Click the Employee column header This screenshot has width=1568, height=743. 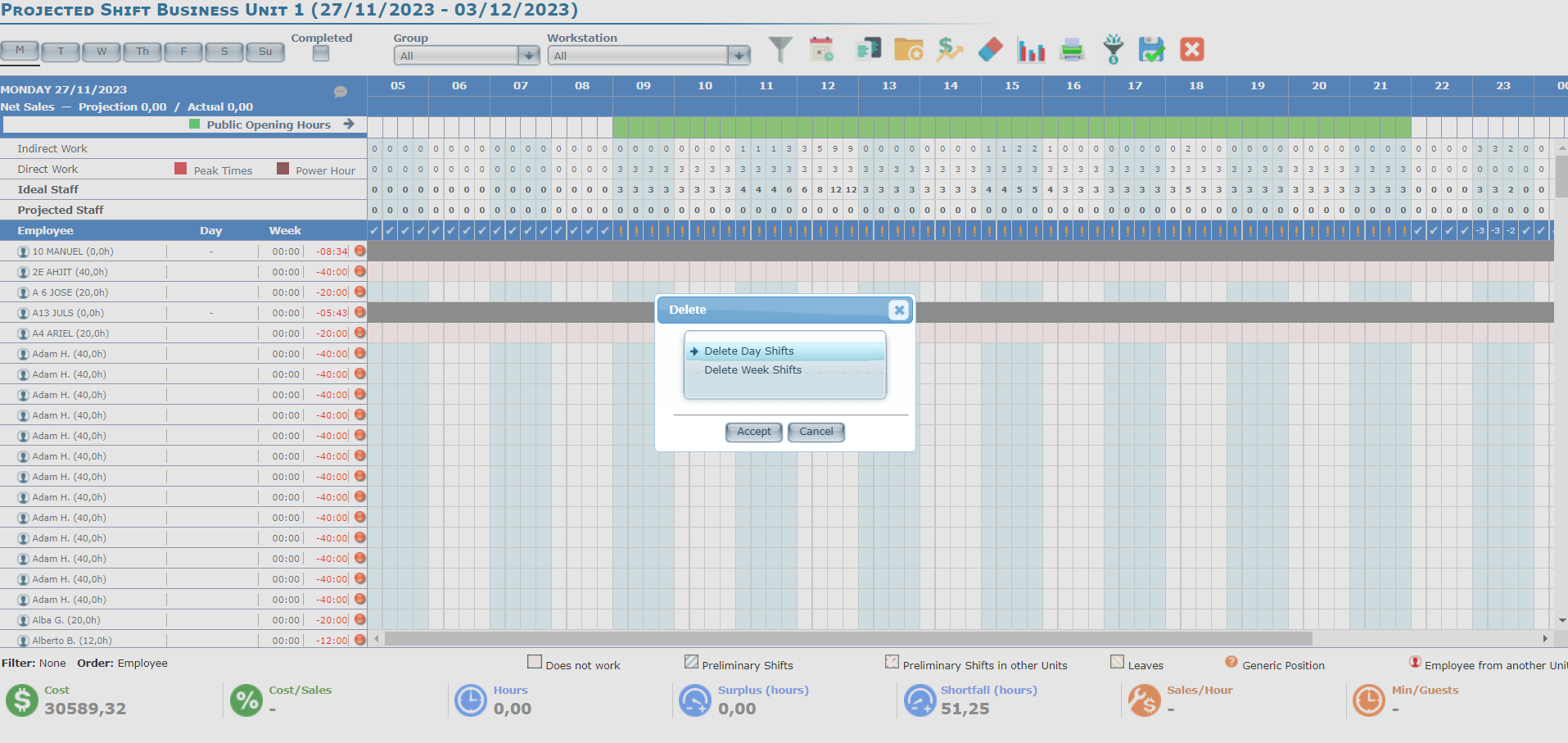(x=45, y=230)
